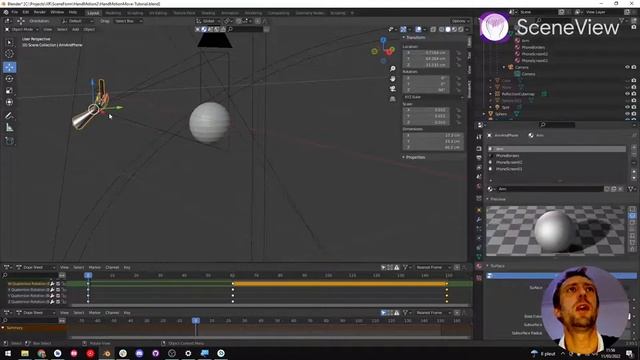Switch to rendered viewport shading
Image resolution: width=640 pixels, height=360 pixels.
(x=461, y=29)
